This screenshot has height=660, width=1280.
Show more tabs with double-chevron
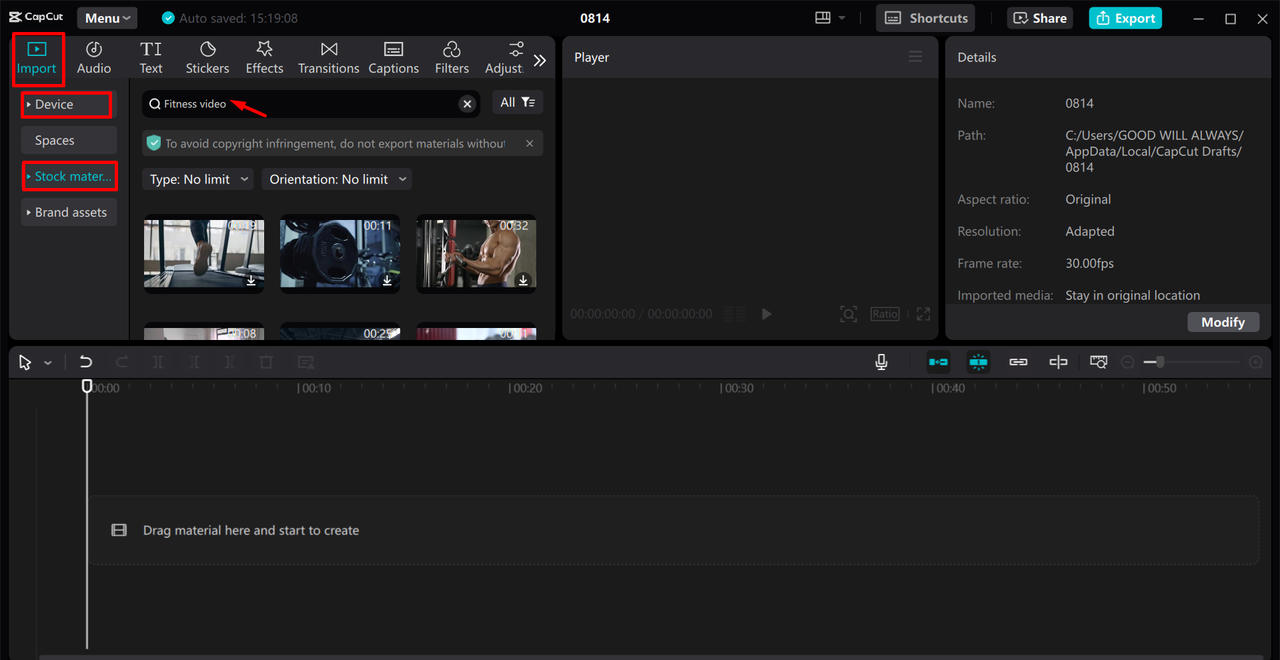[540, 60]
